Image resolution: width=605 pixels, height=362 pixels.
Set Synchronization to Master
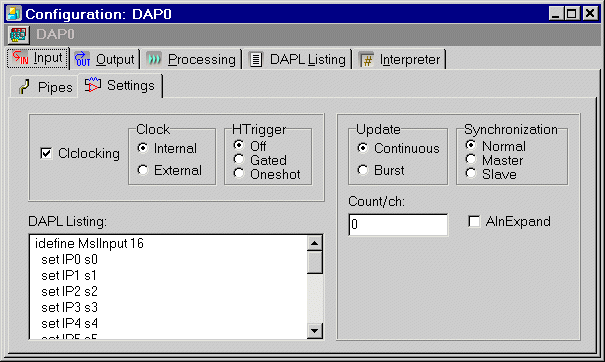[x=471, y=159]
